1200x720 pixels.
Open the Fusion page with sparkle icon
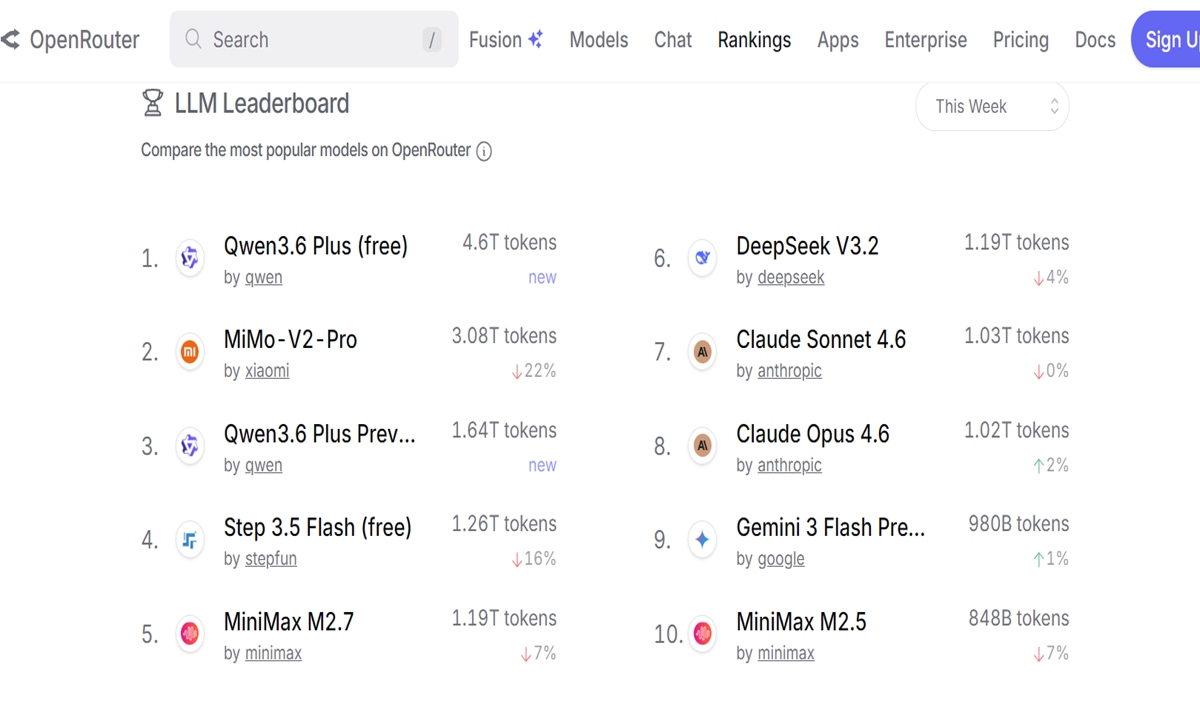[506, 39]
